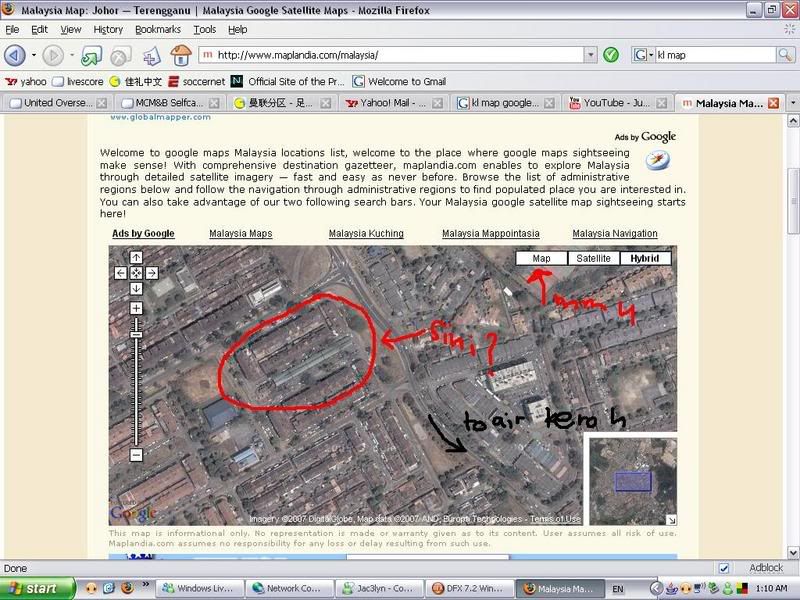Open the Home page button
Viewport: 800px width, 600px height.
181,55
